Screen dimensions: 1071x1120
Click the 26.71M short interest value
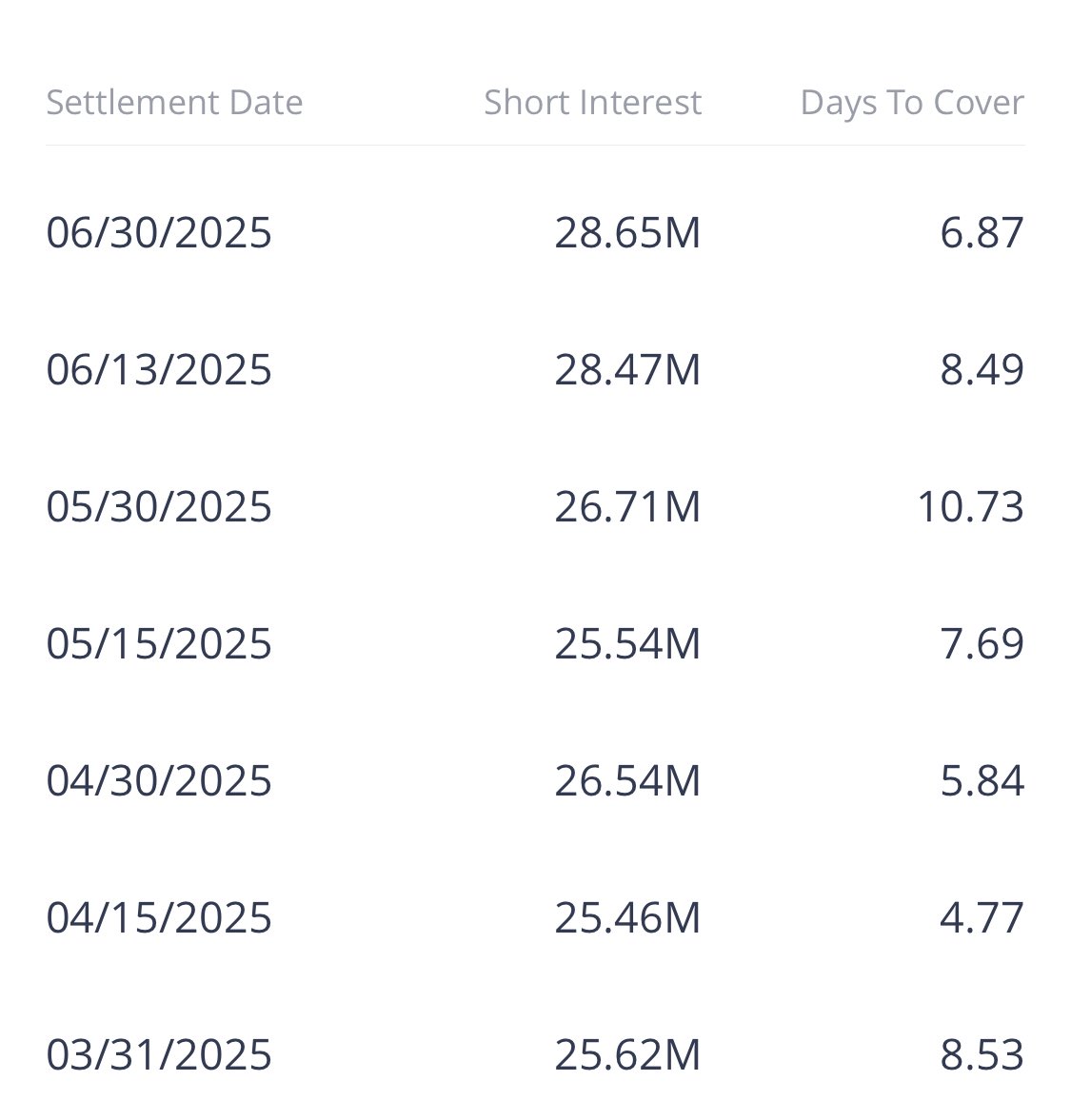click(627, 506)
